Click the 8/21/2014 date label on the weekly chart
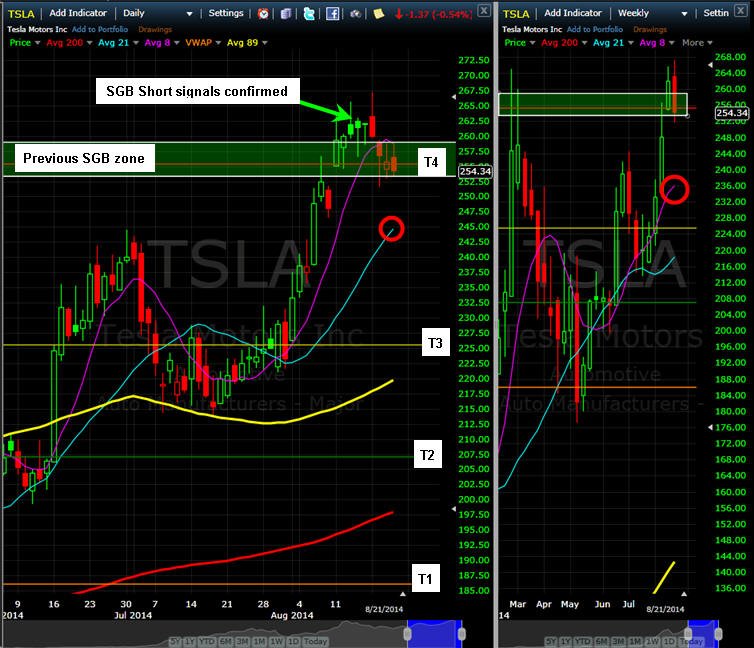 coord(665,609)
